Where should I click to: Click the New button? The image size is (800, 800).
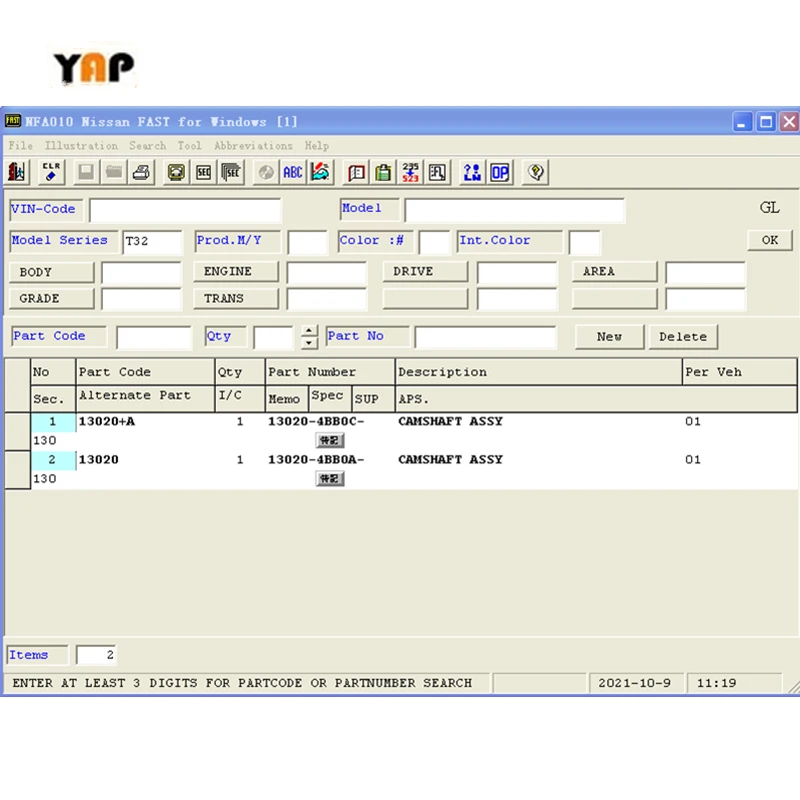[609, 337]
